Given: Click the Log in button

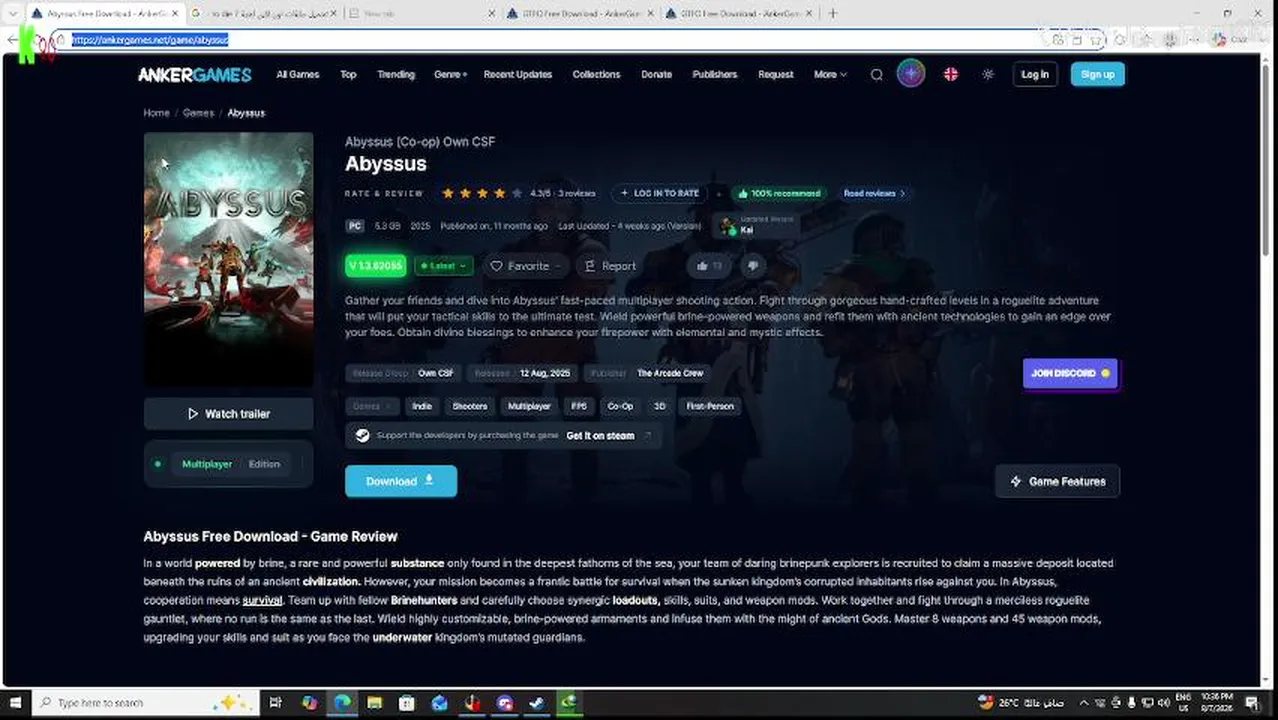Looking at the screenshot, I should coord(1035,74).
